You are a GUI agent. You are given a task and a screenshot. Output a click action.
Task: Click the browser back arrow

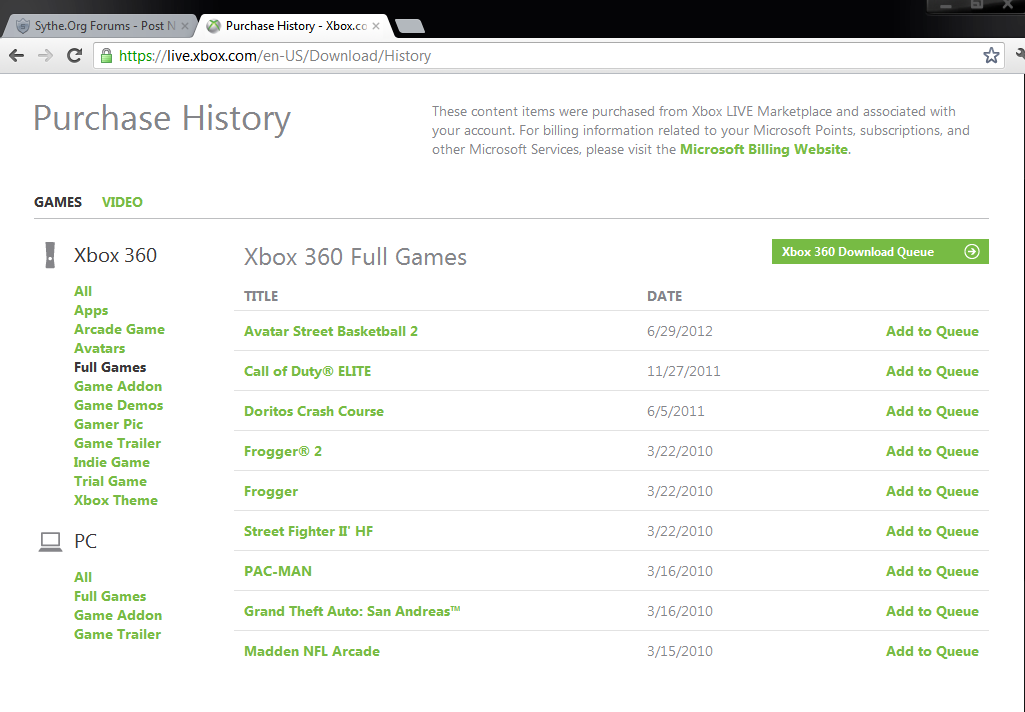(x=16, y=56)
